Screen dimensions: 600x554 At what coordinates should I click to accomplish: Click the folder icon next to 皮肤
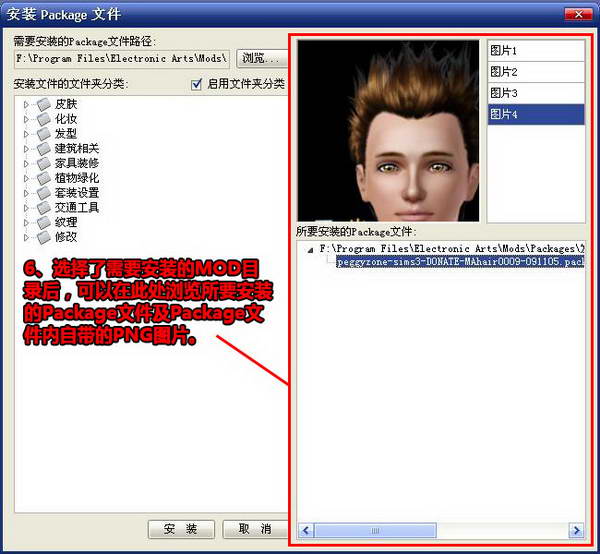(x=43, y=104)
